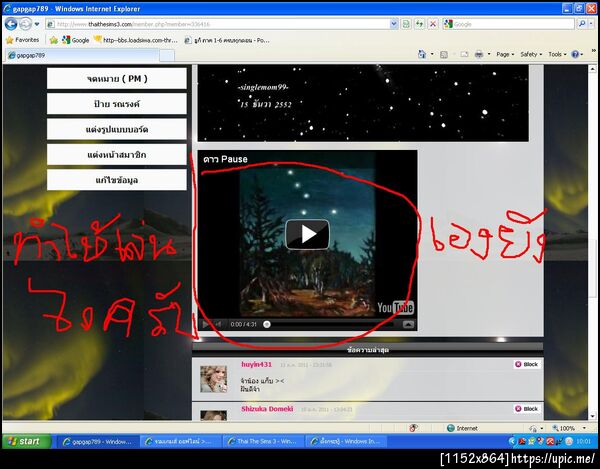This screenshot has width=600, height=469.
Task: Switch to the second Internet Explorer taskbar window
Action: 181,441
